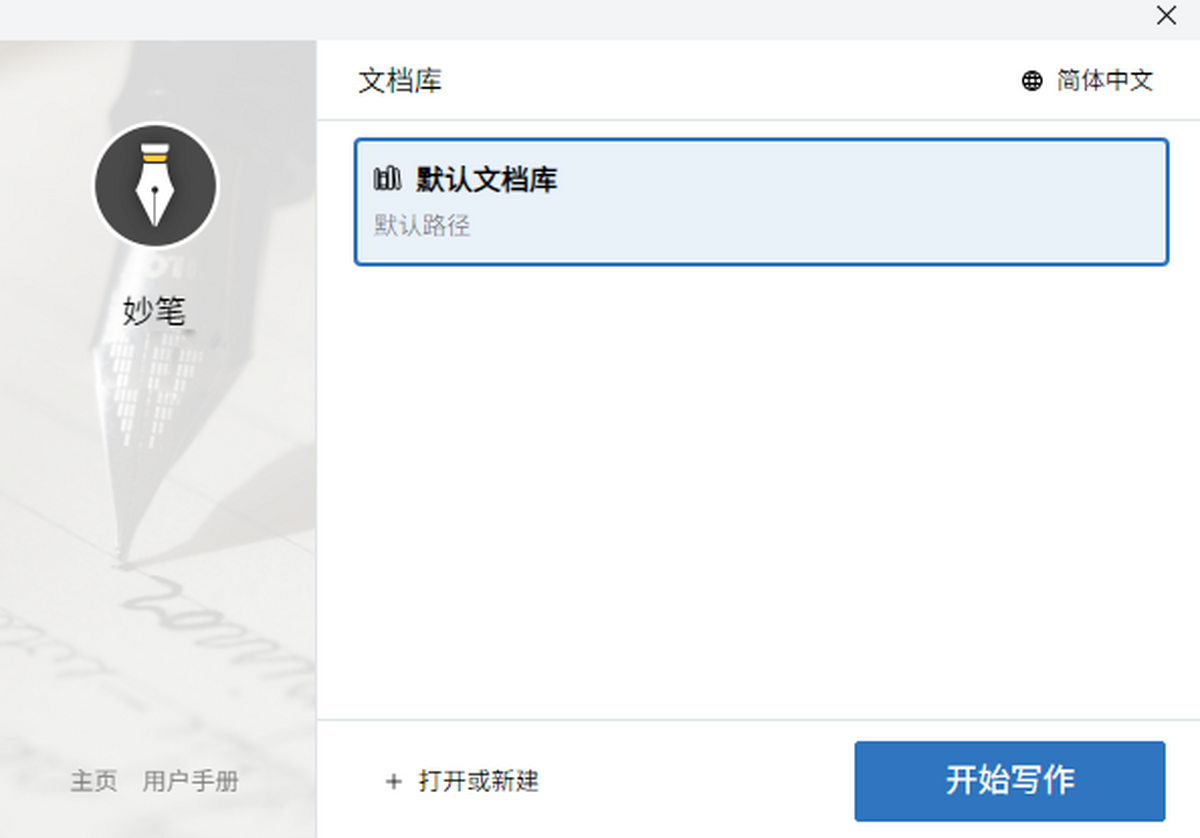Image resolution: width=1200 pixels, height=838 pixels.
Task: Click the books icon beside 默认文档库
Action: pyautogui.click(x=387, y=180)
